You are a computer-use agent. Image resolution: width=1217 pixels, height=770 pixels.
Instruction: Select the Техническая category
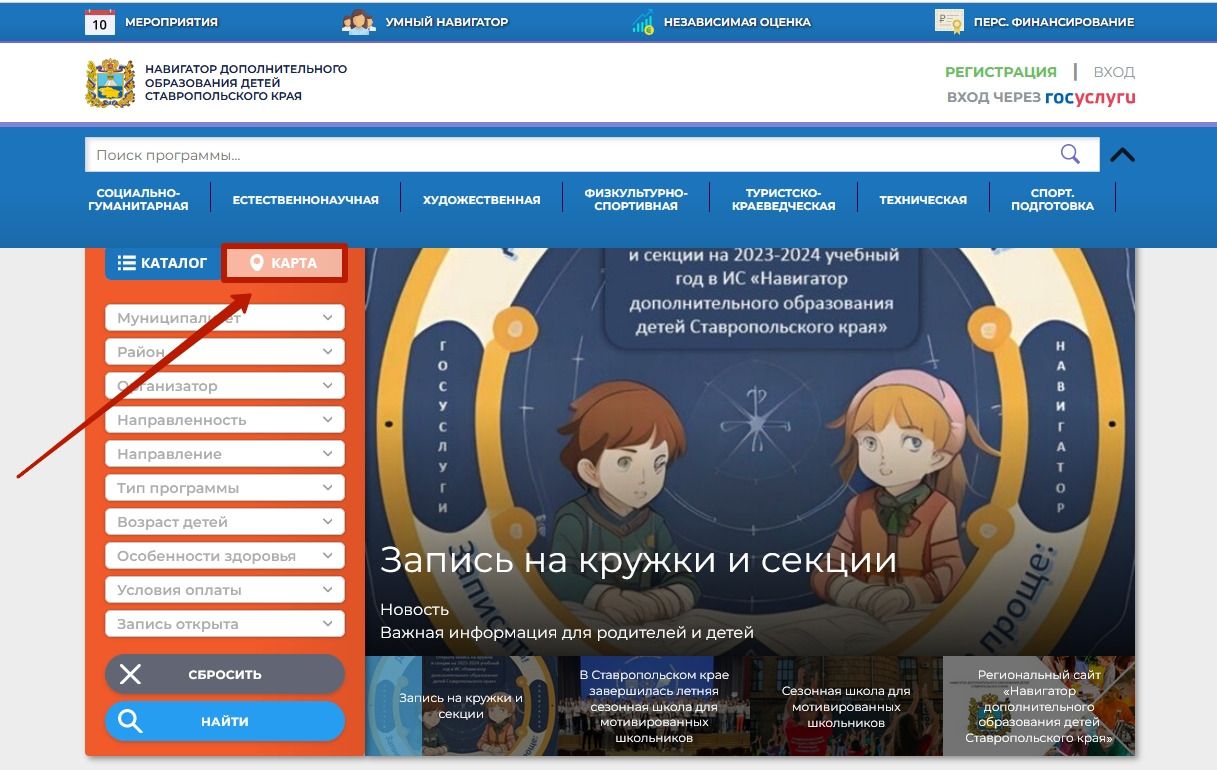(x=922, y=200)
